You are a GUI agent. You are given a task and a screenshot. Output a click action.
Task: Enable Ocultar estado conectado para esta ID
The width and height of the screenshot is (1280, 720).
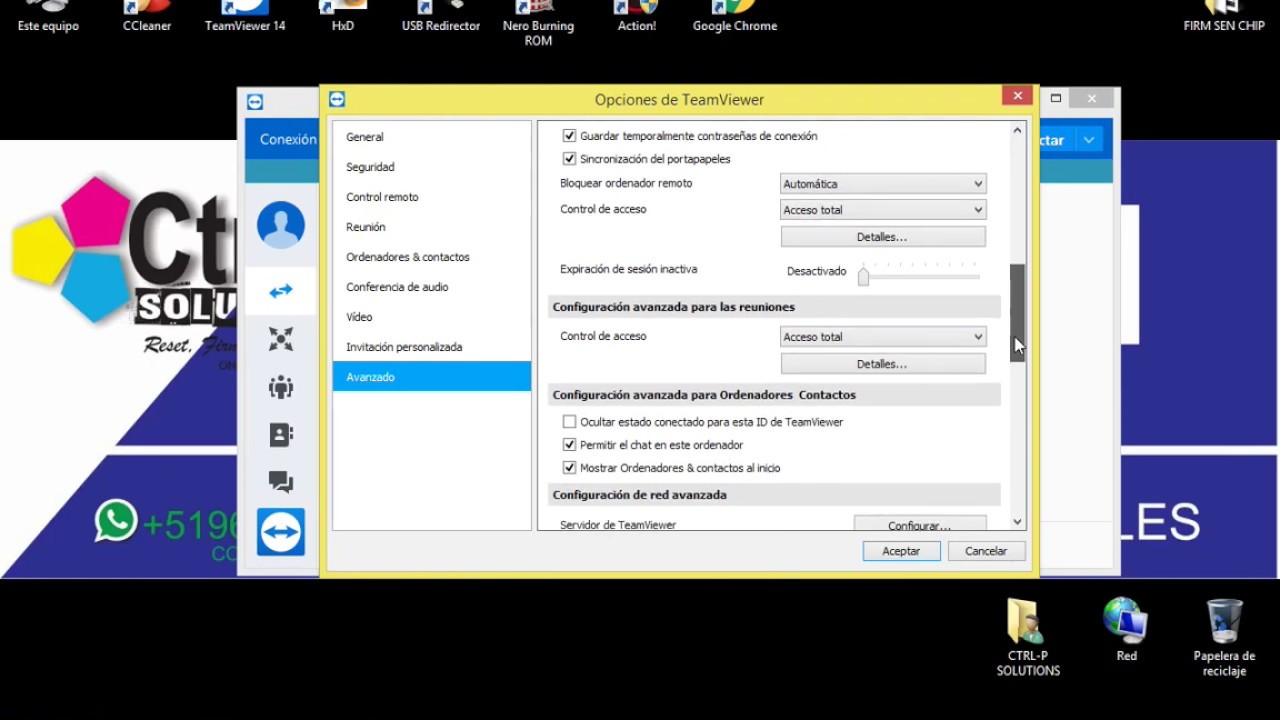[570, 422]
